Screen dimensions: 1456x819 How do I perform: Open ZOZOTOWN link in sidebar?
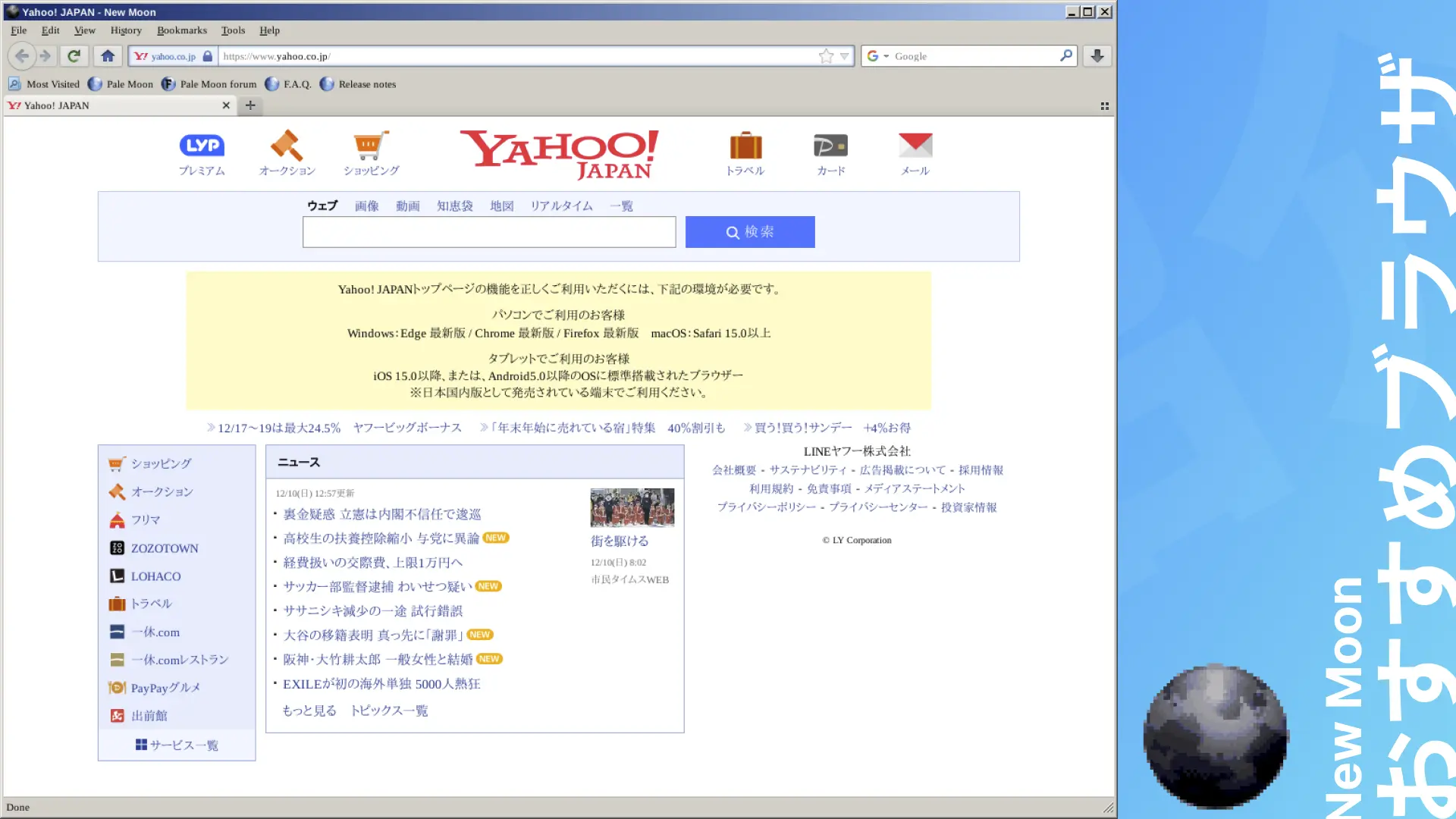(165, 548)
